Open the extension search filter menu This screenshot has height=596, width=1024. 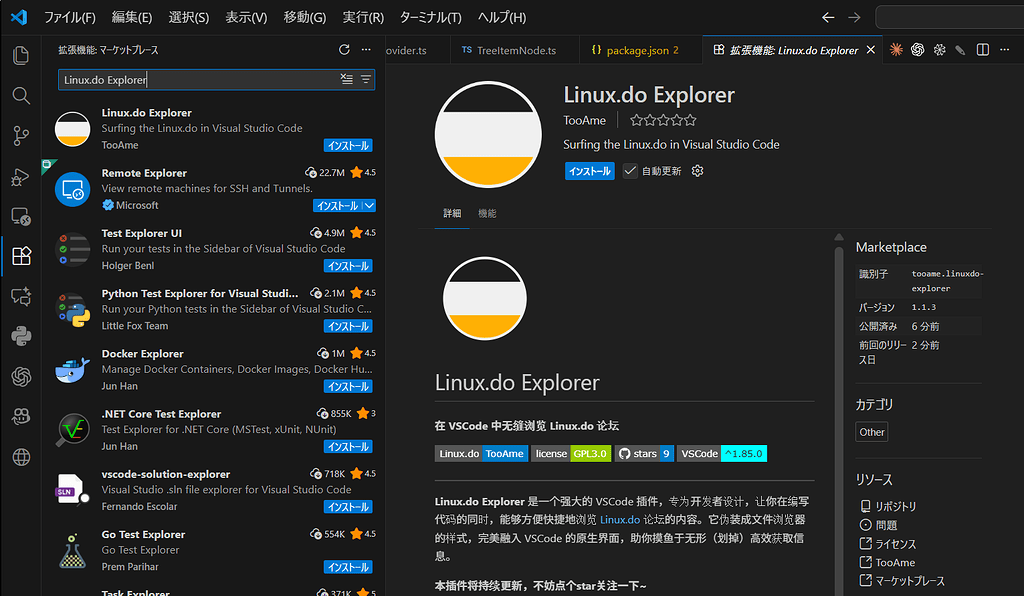coord(366,80)
